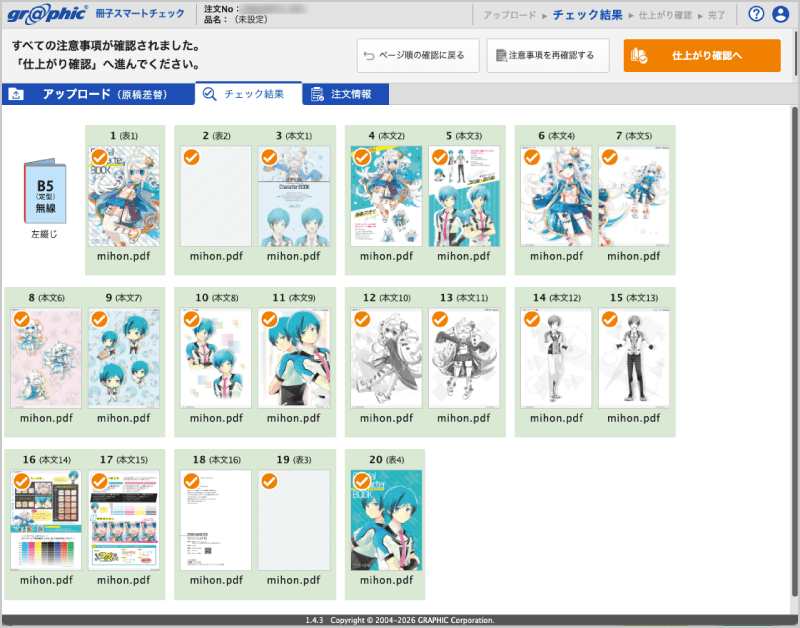Select the チェック結果 tab

click(x=248, y=94)
